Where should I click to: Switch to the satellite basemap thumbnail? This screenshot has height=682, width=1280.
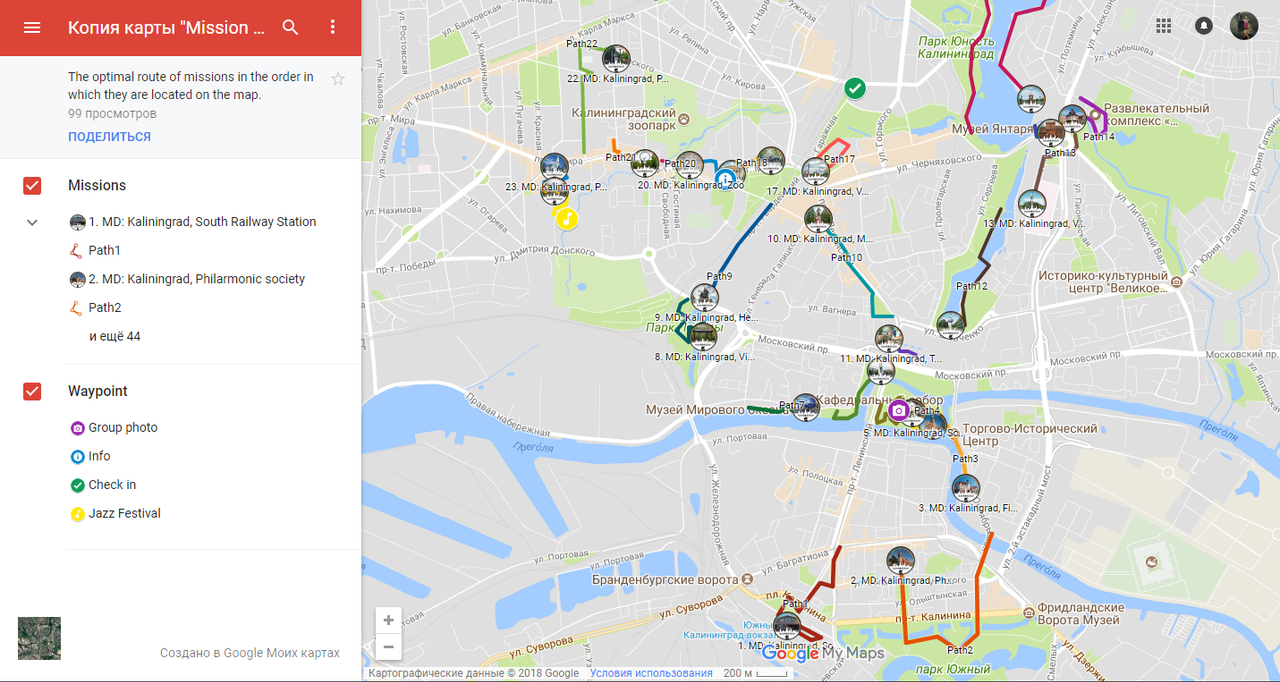[x=39, y=638]
